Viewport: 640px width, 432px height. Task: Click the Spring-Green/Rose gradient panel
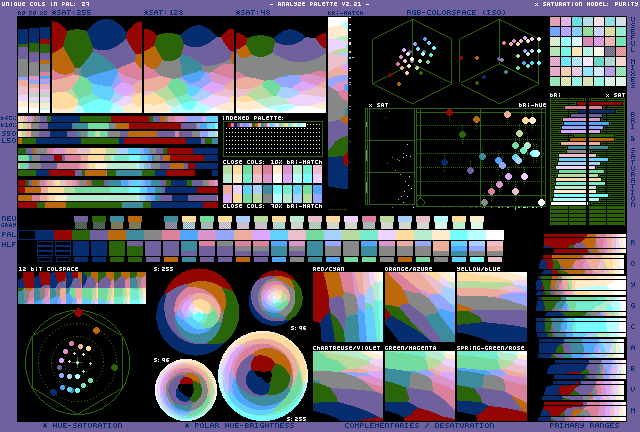point(491,383)
